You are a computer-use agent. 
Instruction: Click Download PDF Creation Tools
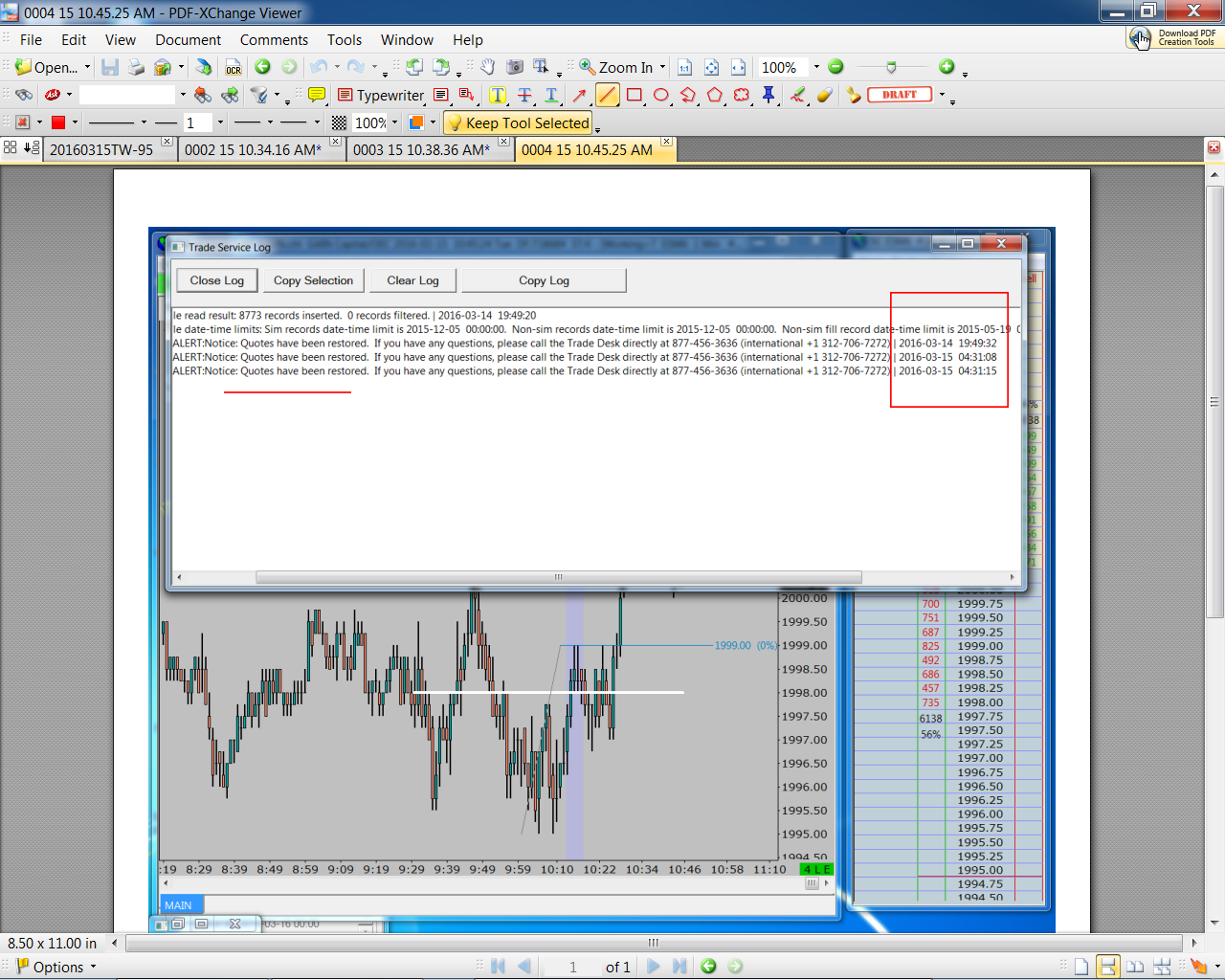1173,37
